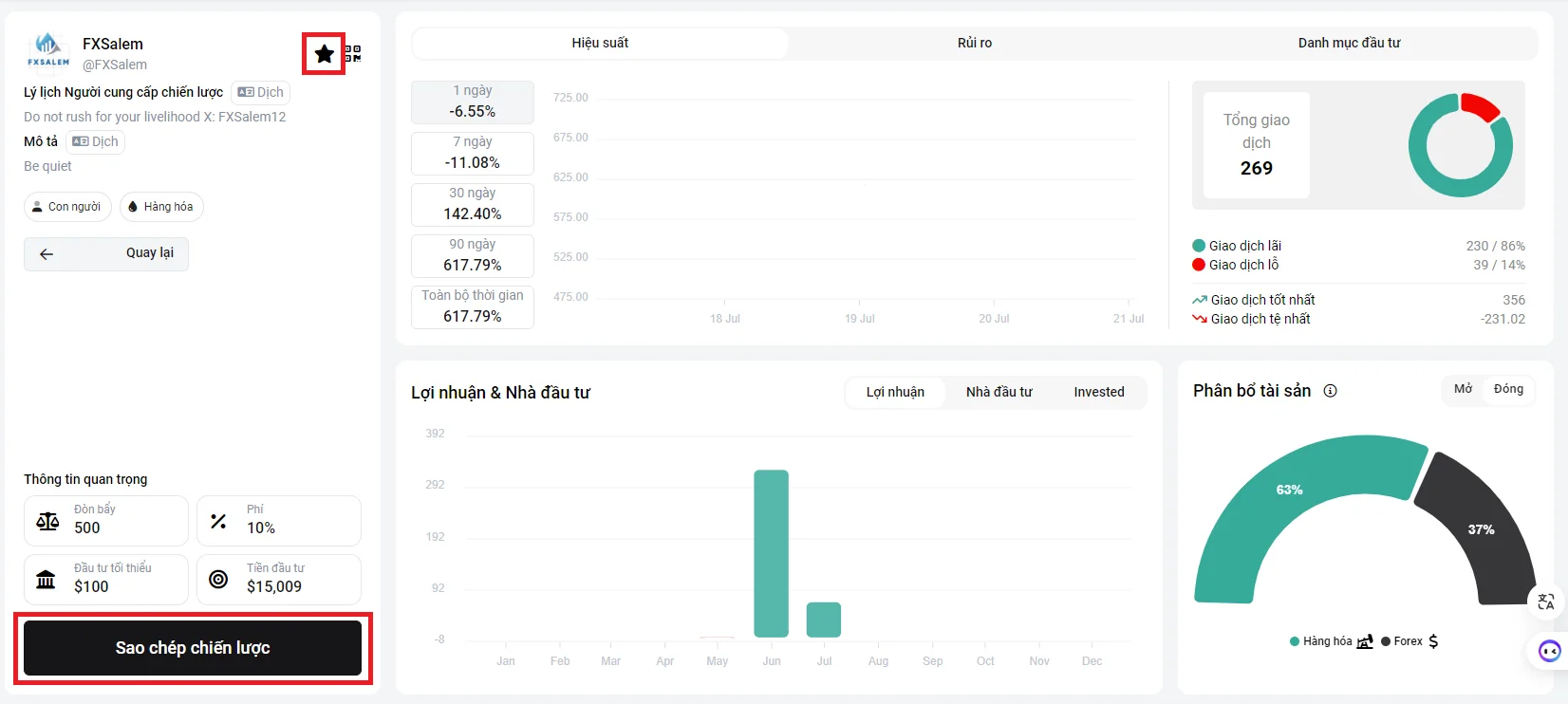Click the translate floating icon

1546,602
